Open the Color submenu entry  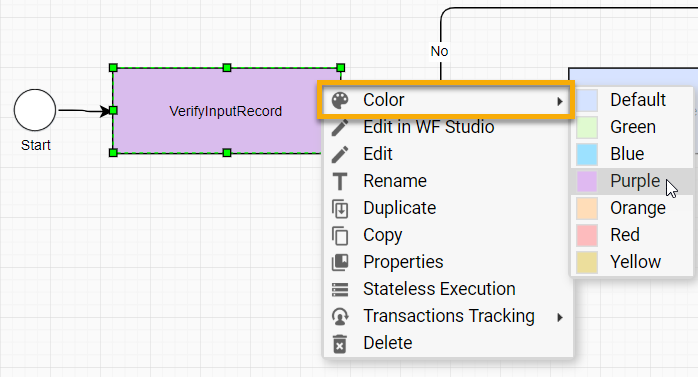(x=446, y=100)
